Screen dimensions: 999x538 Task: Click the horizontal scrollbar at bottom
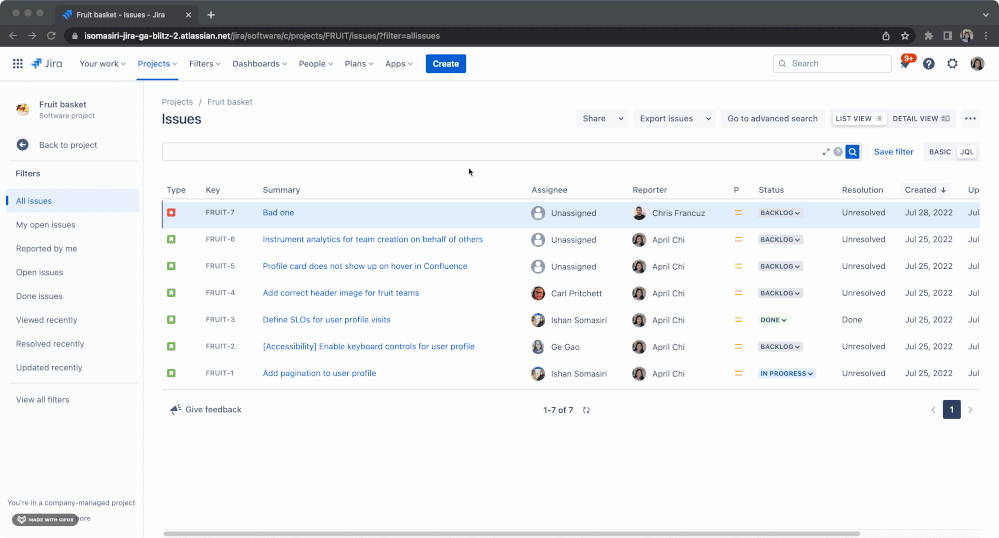pos(512,534)
